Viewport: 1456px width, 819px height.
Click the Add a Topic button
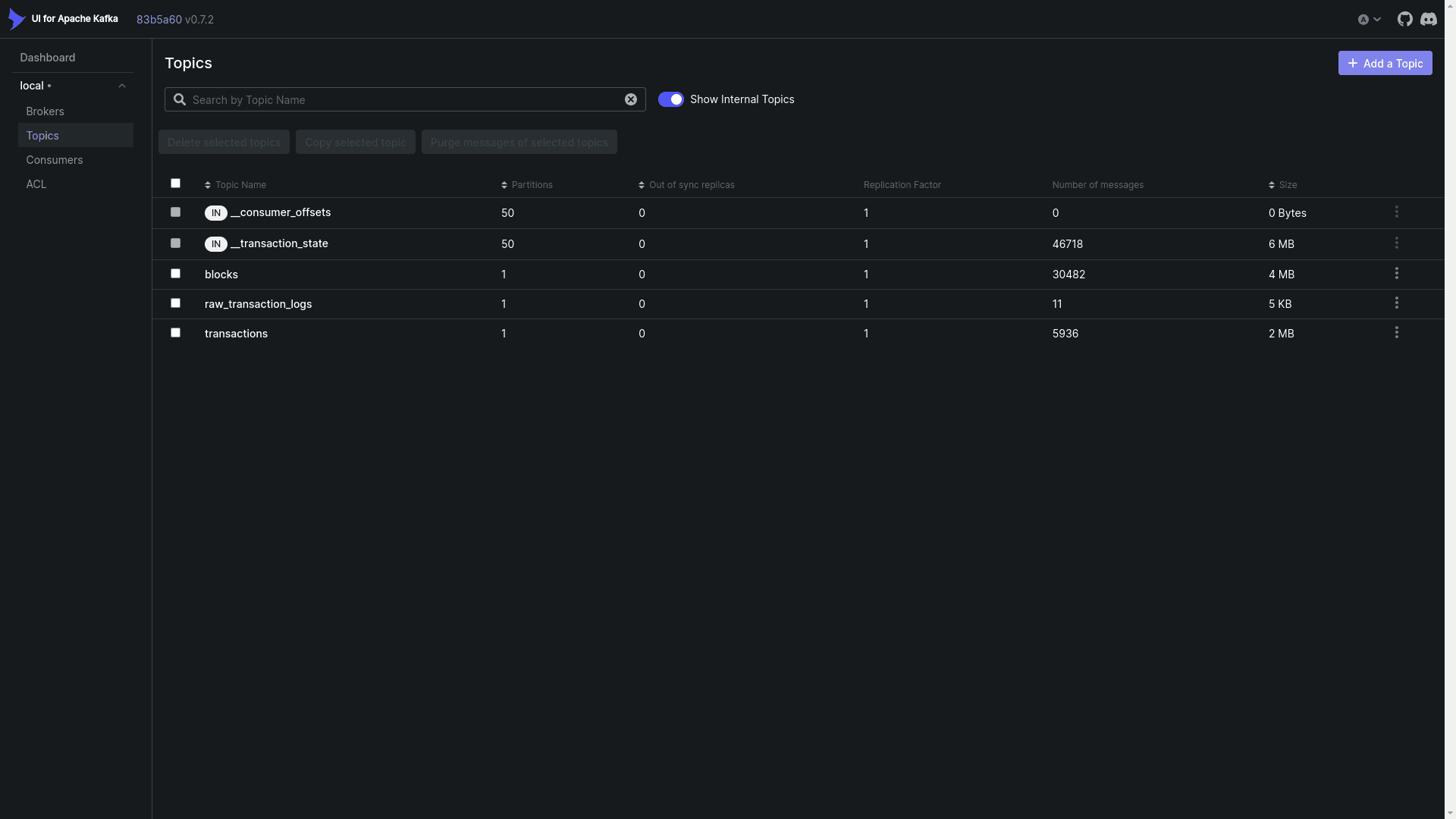click(1385, 63)
